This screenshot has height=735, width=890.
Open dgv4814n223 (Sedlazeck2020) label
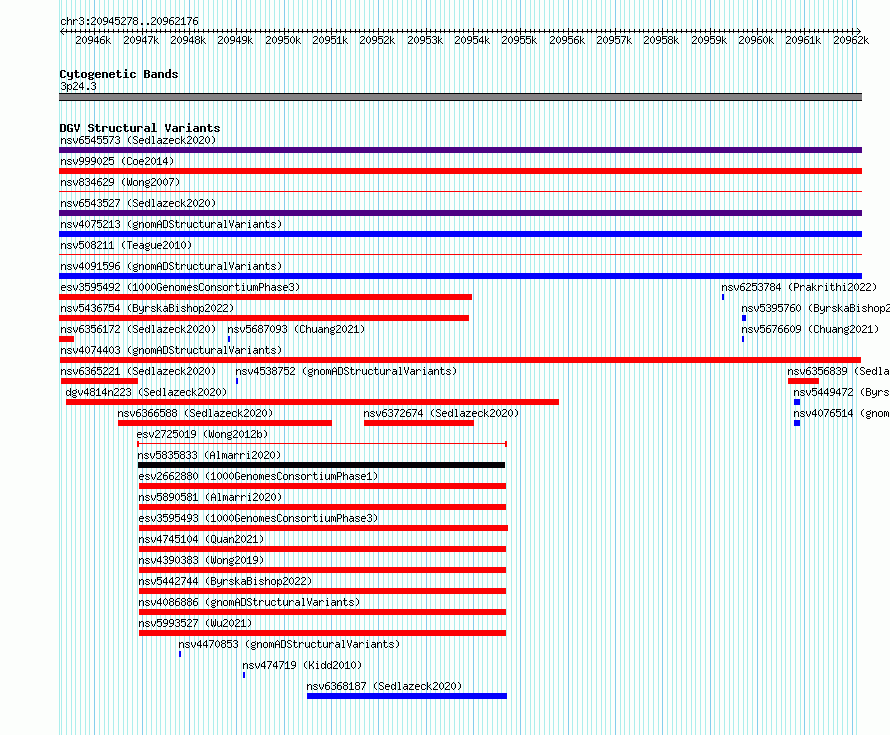click(146, 392)
